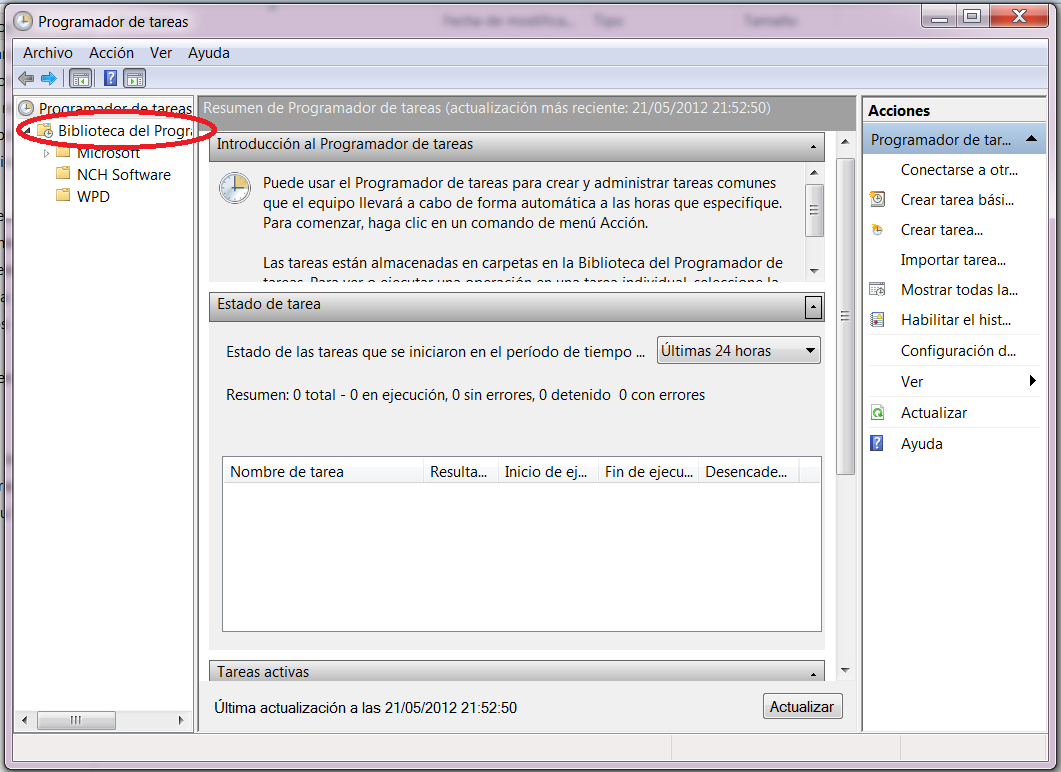
Task: Open the Acción menu
Action: [x=111, y=53]
